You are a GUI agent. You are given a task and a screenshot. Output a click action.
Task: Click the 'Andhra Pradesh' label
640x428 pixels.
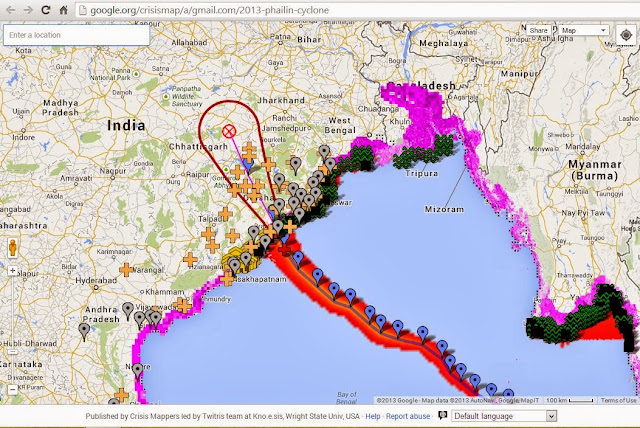pos(101,314)
